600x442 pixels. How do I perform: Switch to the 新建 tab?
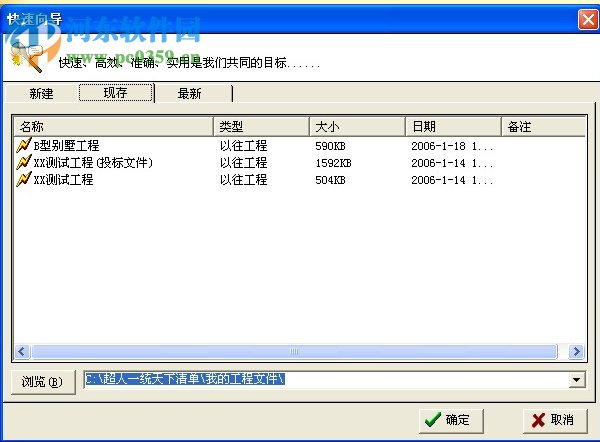click(41, 93)
